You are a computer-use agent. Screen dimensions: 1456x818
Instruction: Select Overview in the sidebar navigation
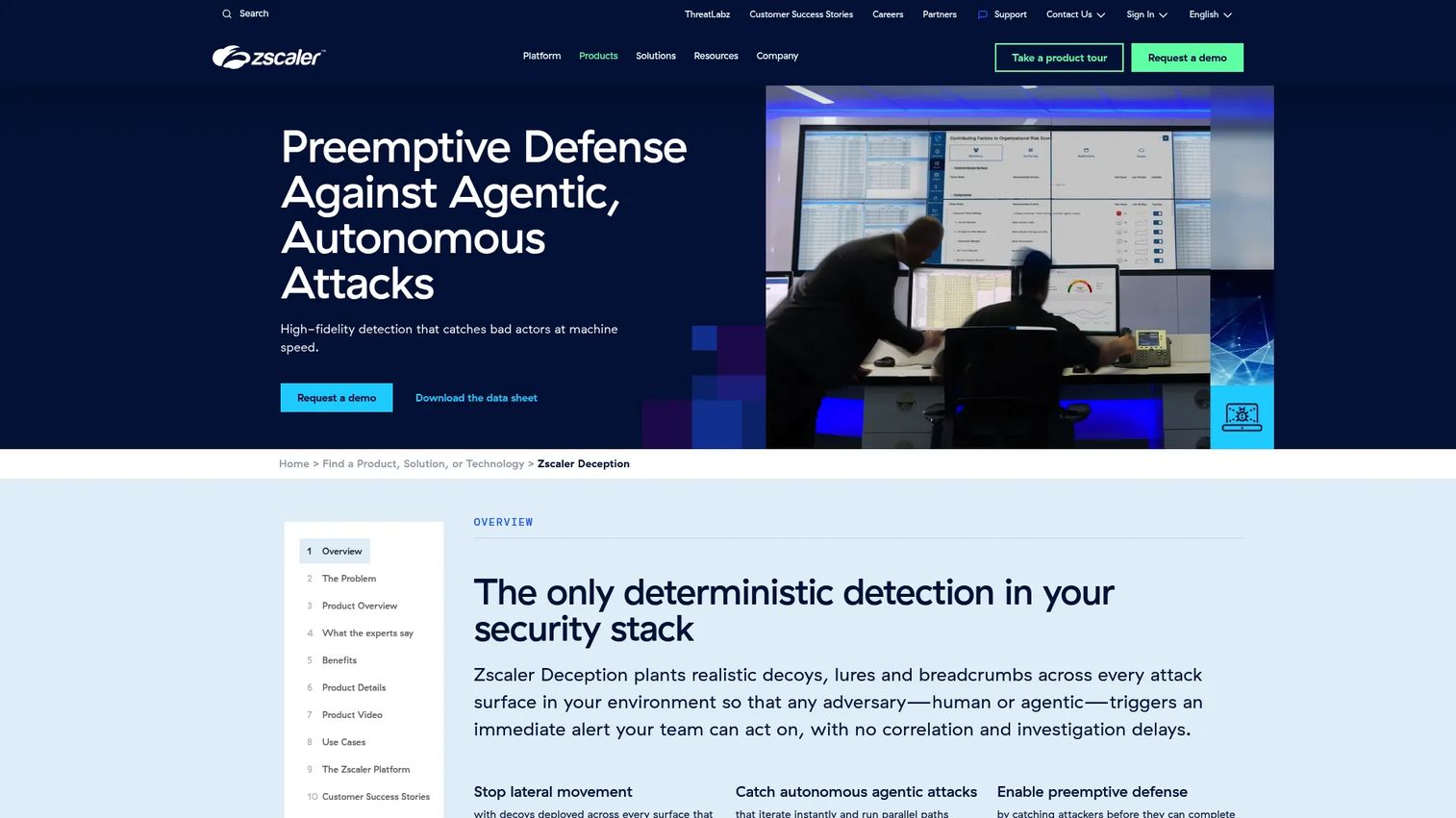(335, 551)
